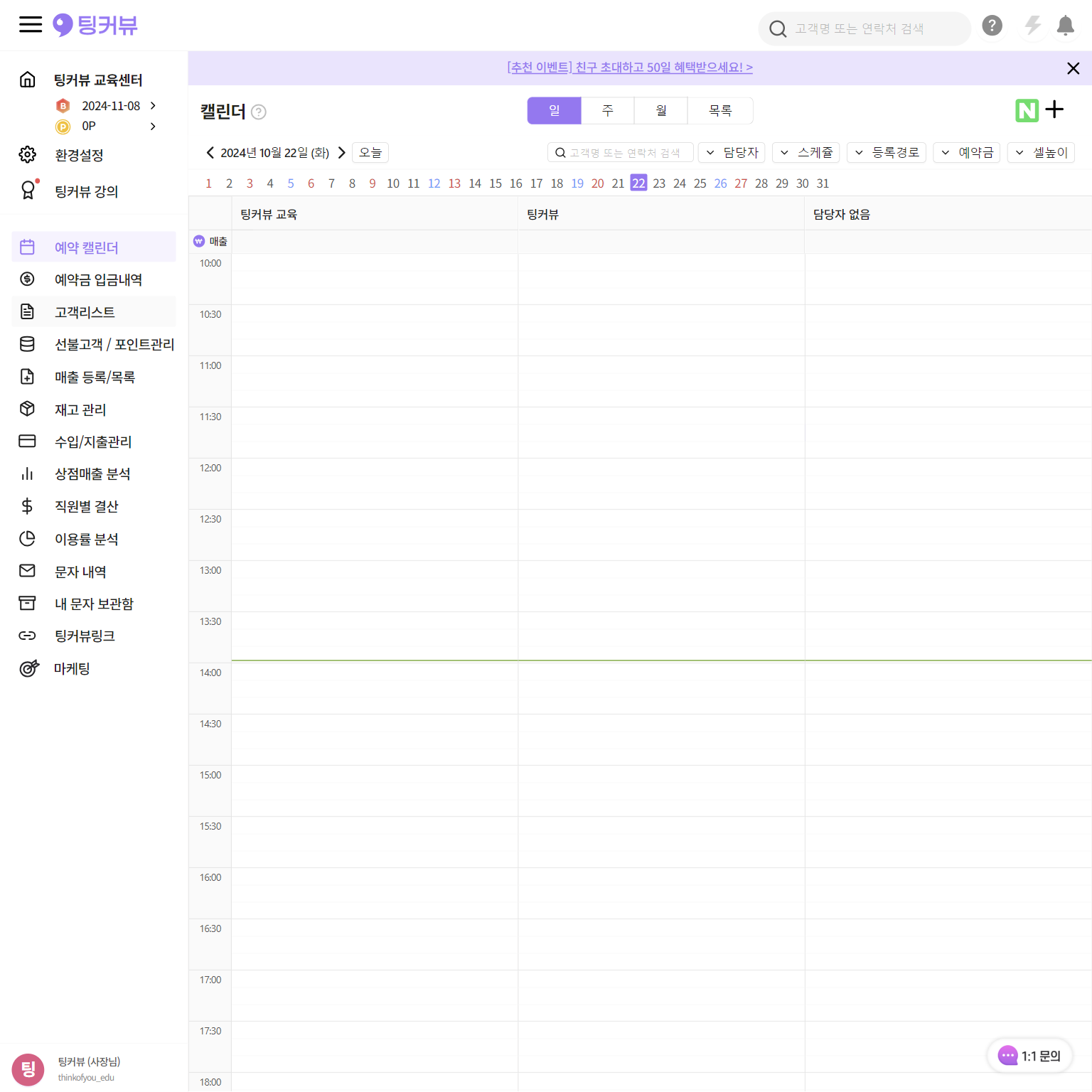Open 수입/지출관리 card icon
This screenshot has height=1092, width=1092.
click(28, 441)
